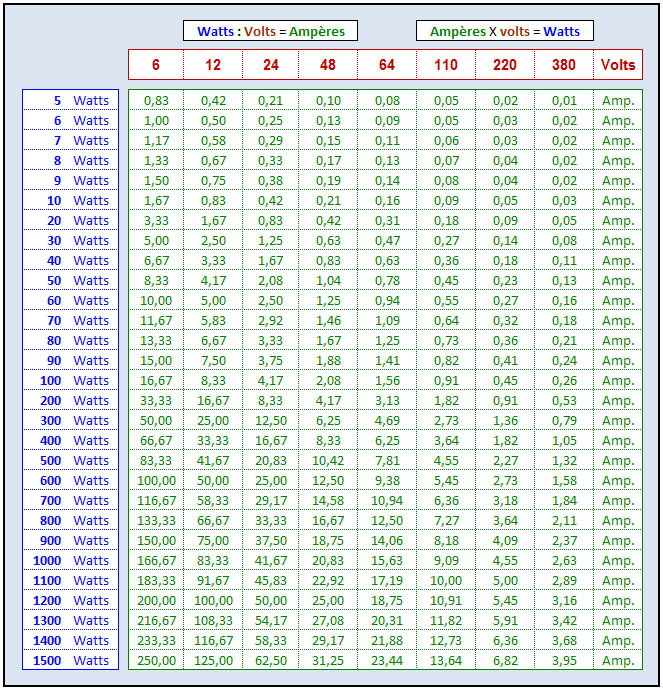Select the "70 Watts" row label
The image size is (663, 690).
70,320
